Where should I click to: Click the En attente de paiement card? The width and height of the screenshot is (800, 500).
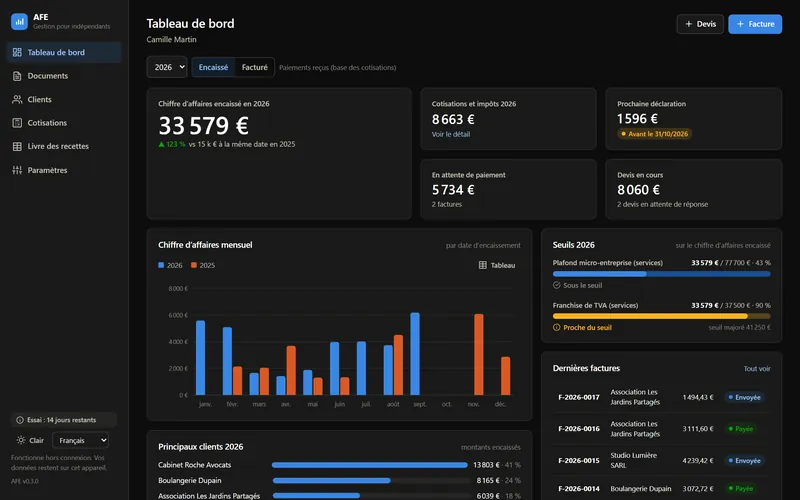pos(509,189)
